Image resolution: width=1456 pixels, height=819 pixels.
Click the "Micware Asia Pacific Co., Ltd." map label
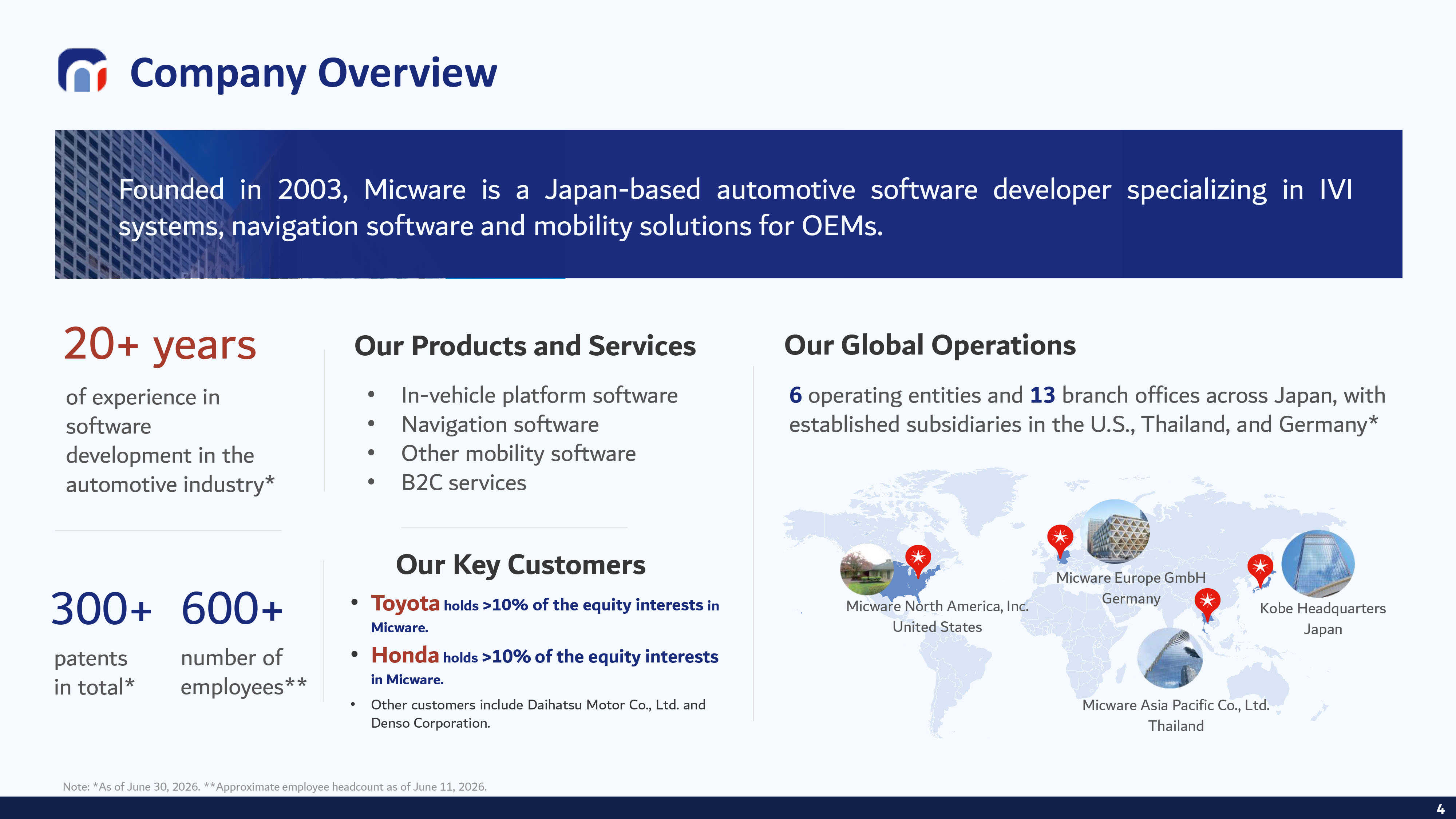tap(1176, 705)
